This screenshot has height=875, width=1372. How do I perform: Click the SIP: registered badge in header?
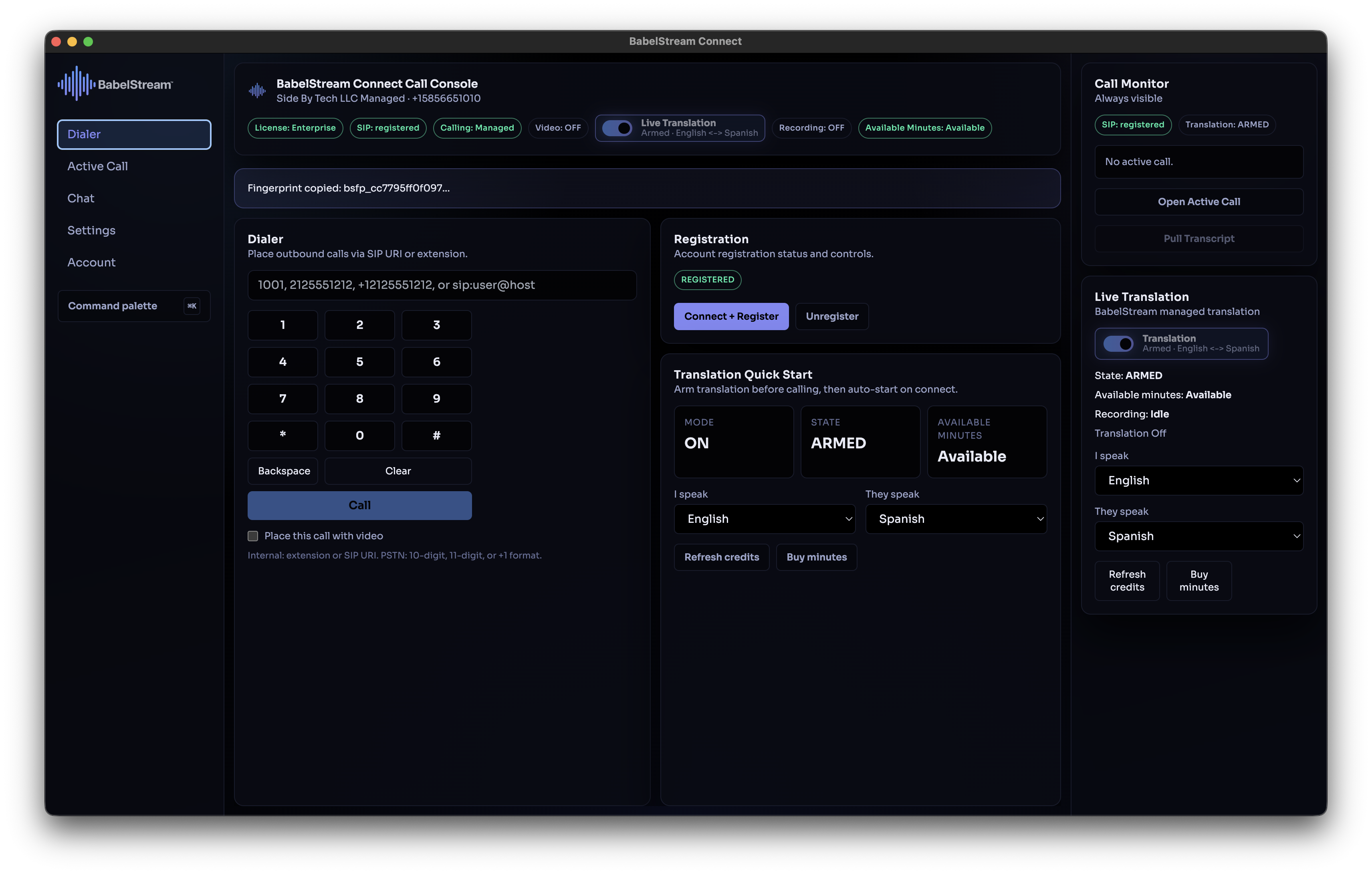coord(388,128)
